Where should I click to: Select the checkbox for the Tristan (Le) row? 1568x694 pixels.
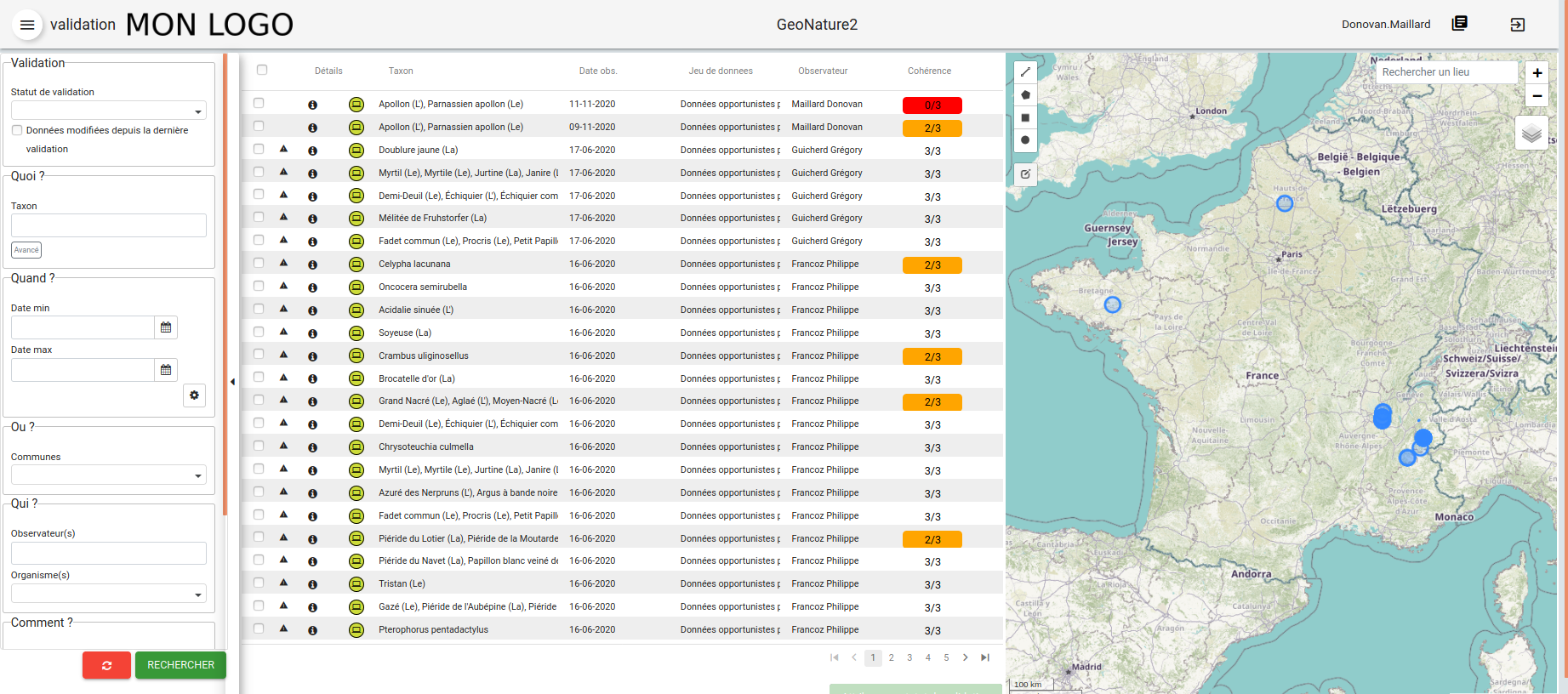coord(259,583)
